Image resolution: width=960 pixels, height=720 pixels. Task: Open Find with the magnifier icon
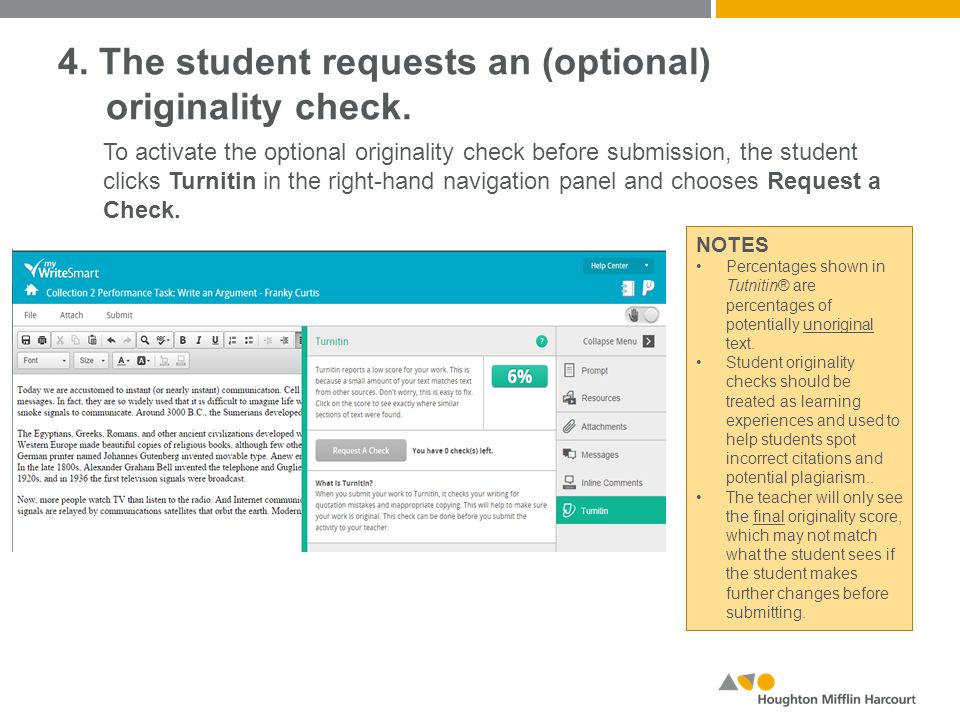coord(144,340)
